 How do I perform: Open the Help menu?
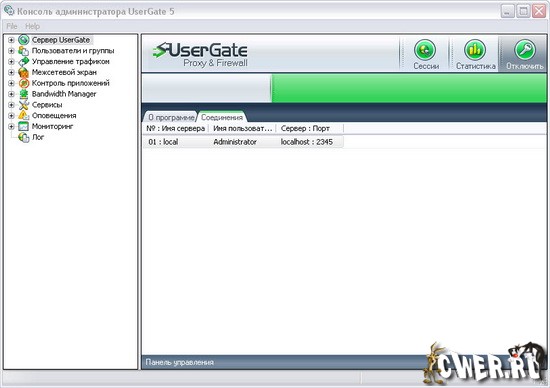(32, 26)
